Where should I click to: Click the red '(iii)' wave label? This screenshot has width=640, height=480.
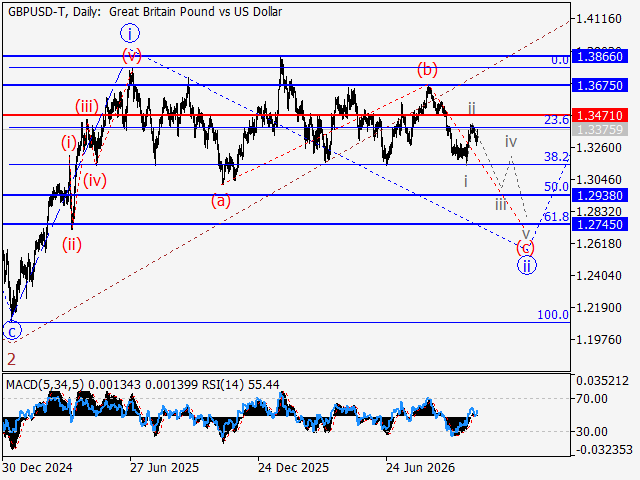click(87, 107)
